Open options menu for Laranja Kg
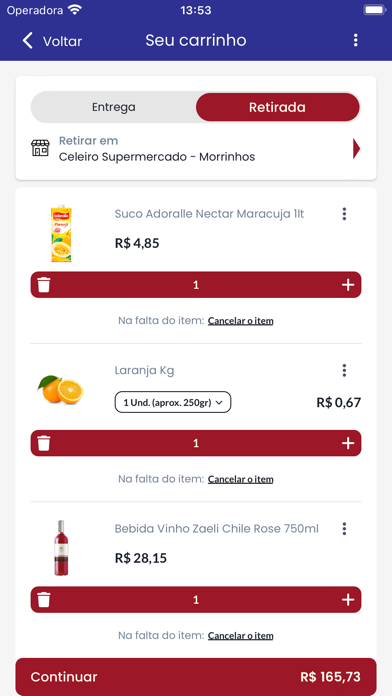 point(344,370)
